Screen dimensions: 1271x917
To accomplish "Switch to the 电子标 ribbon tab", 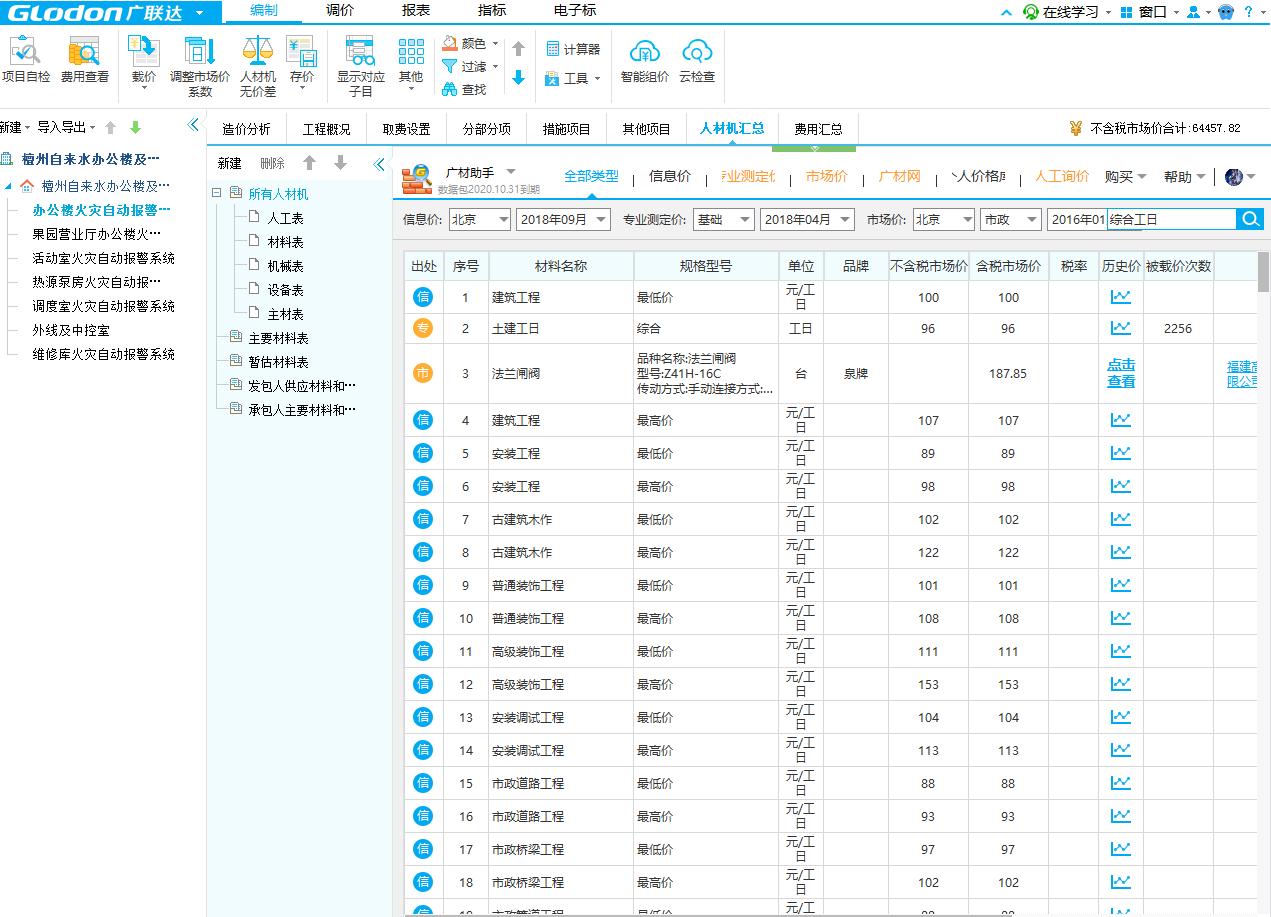I will point(575,10).
